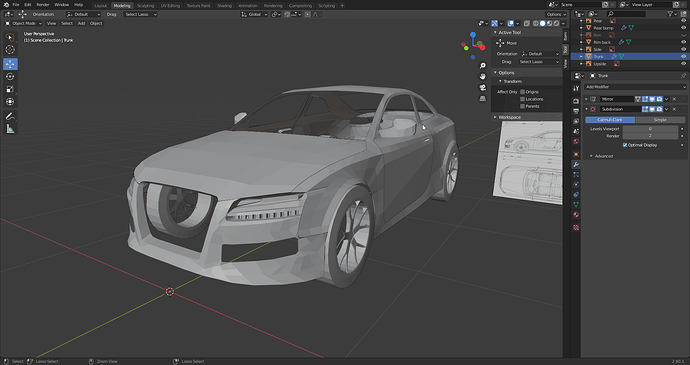690x365 pixels.
Task: Toggle viewport gizmos display
Action: click(495, 23)
